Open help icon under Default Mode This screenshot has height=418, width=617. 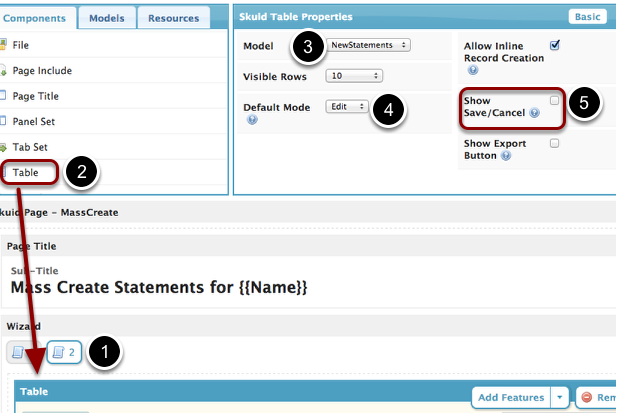[252, 120]
